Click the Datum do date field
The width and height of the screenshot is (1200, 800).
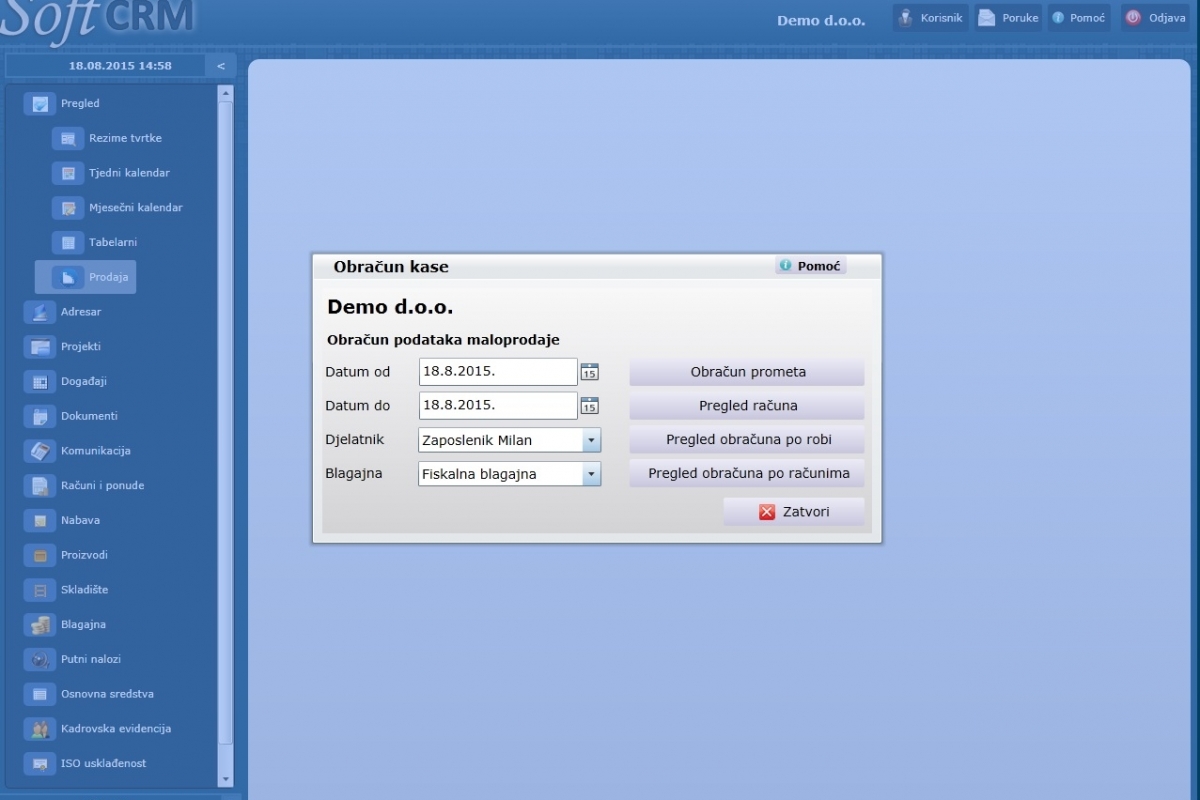coord(498,406)
